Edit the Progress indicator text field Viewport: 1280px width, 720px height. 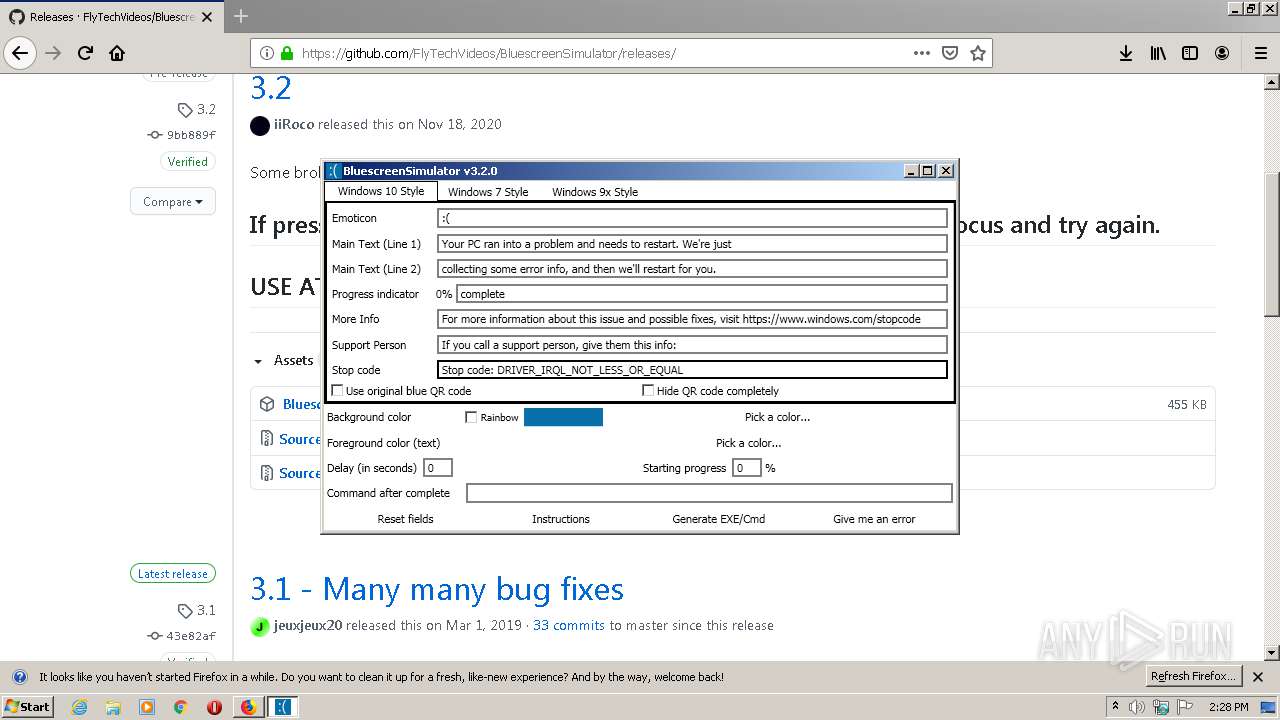point(701,294)
